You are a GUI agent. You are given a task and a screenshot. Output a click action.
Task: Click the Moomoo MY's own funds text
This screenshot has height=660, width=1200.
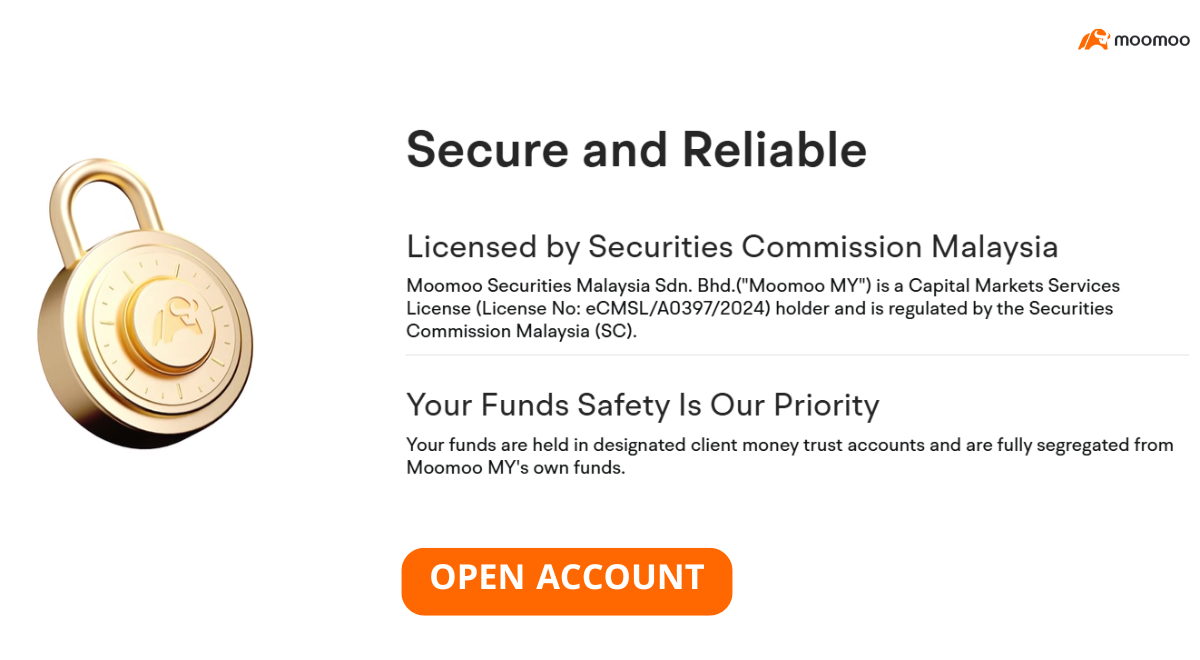click(x=515, y=467)
